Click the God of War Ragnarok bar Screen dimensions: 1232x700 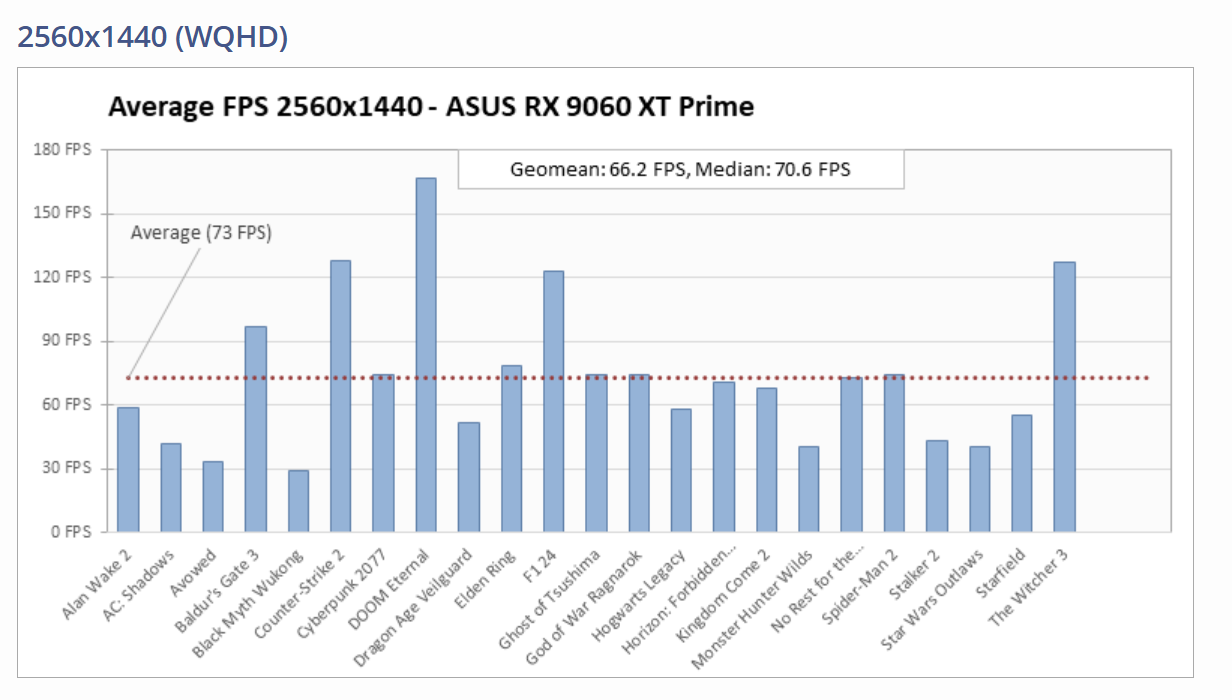(639, 453)
